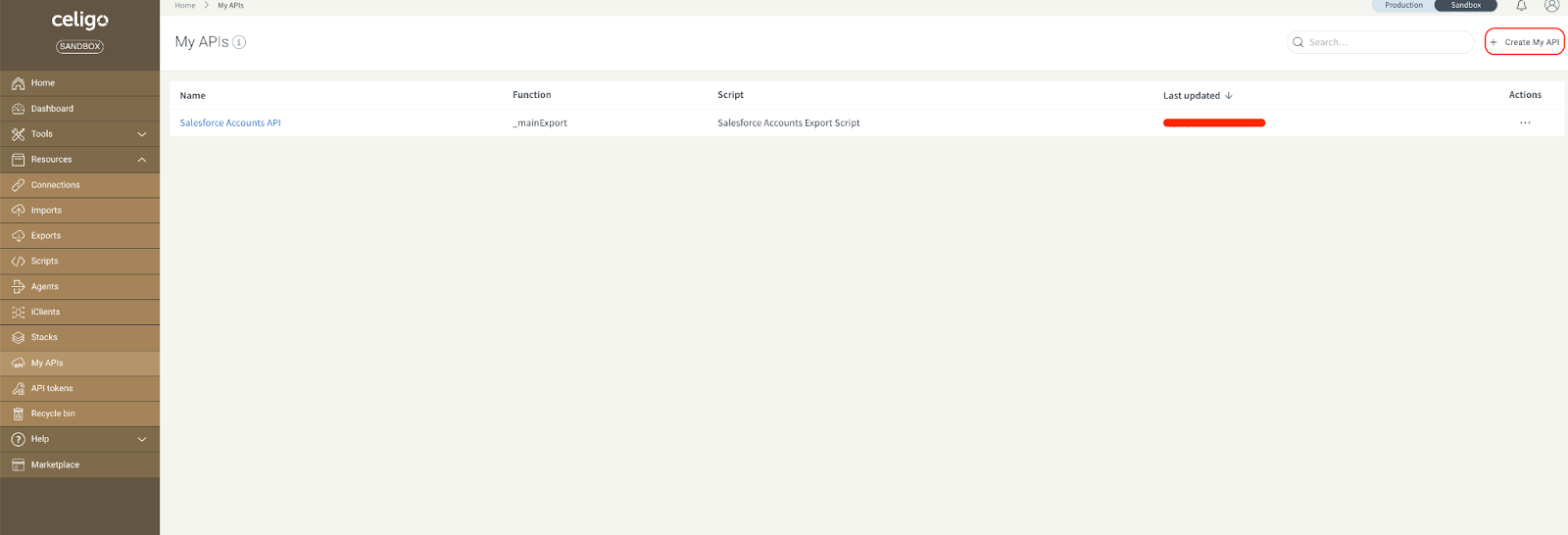Open API tokens in sidebar
Viewport: 1568px width, 535px height.
[79, 389]
